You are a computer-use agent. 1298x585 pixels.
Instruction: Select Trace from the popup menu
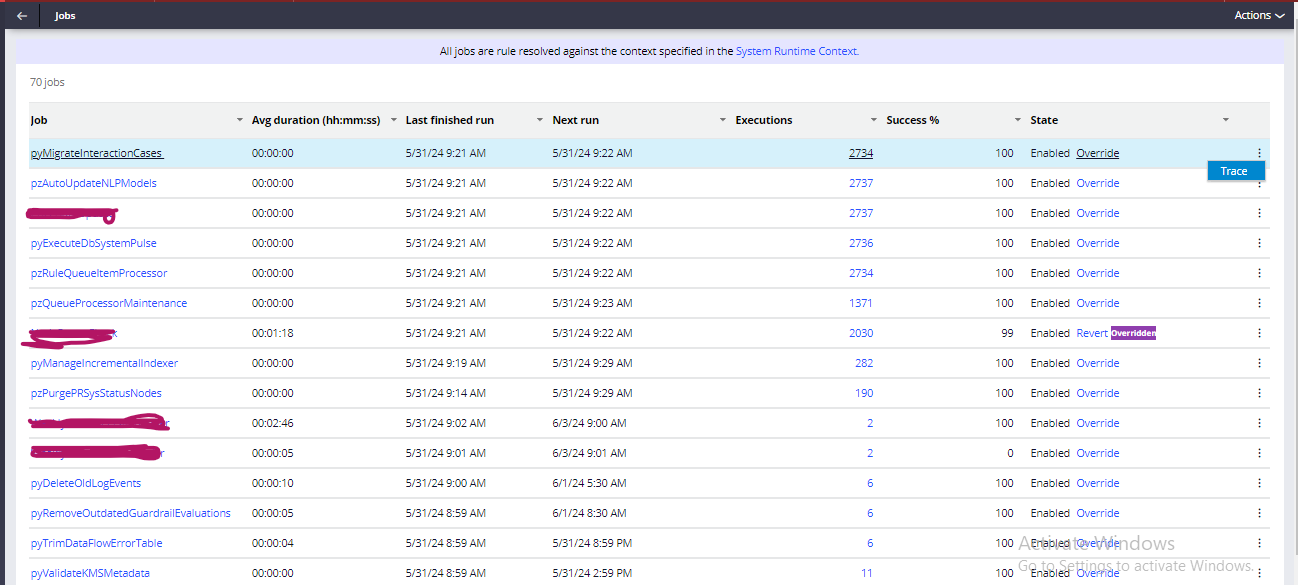[x=1234, y=171]
